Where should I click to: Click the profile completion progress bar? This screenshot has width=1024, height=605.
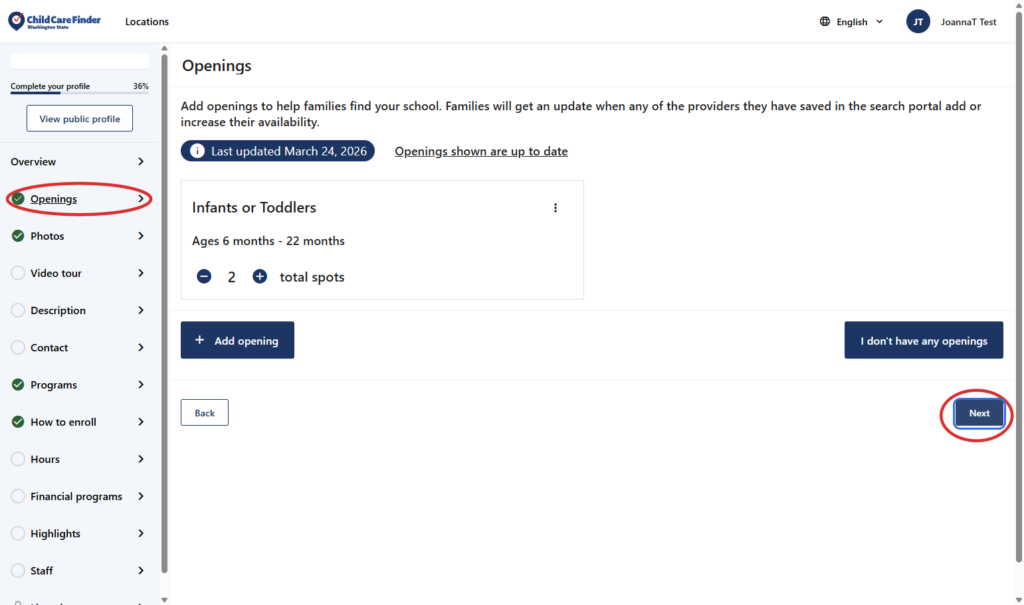click(x=79, y=93)
